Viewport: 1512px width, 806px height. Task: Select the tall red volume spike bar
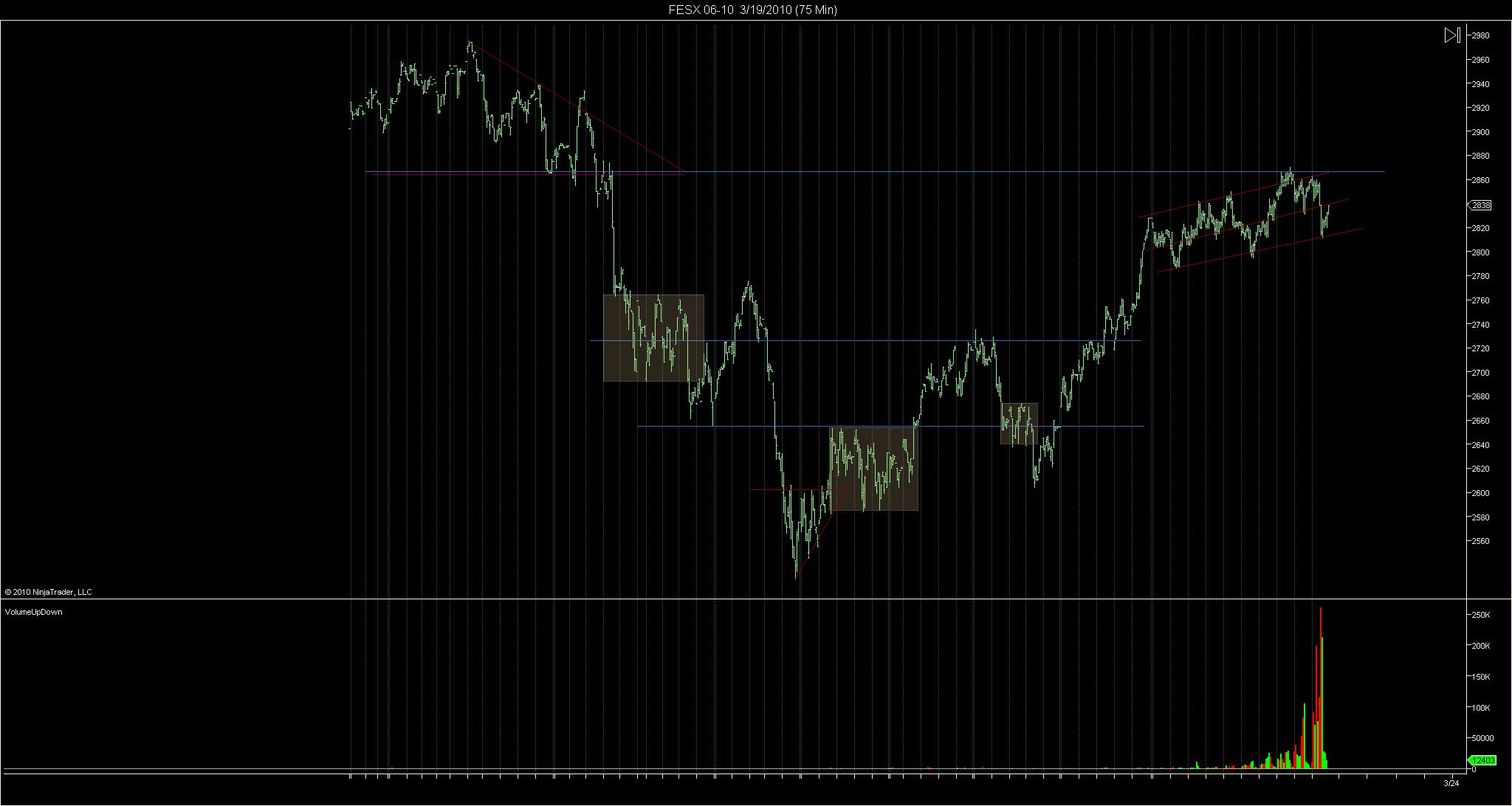click(x=1320, y=664)
